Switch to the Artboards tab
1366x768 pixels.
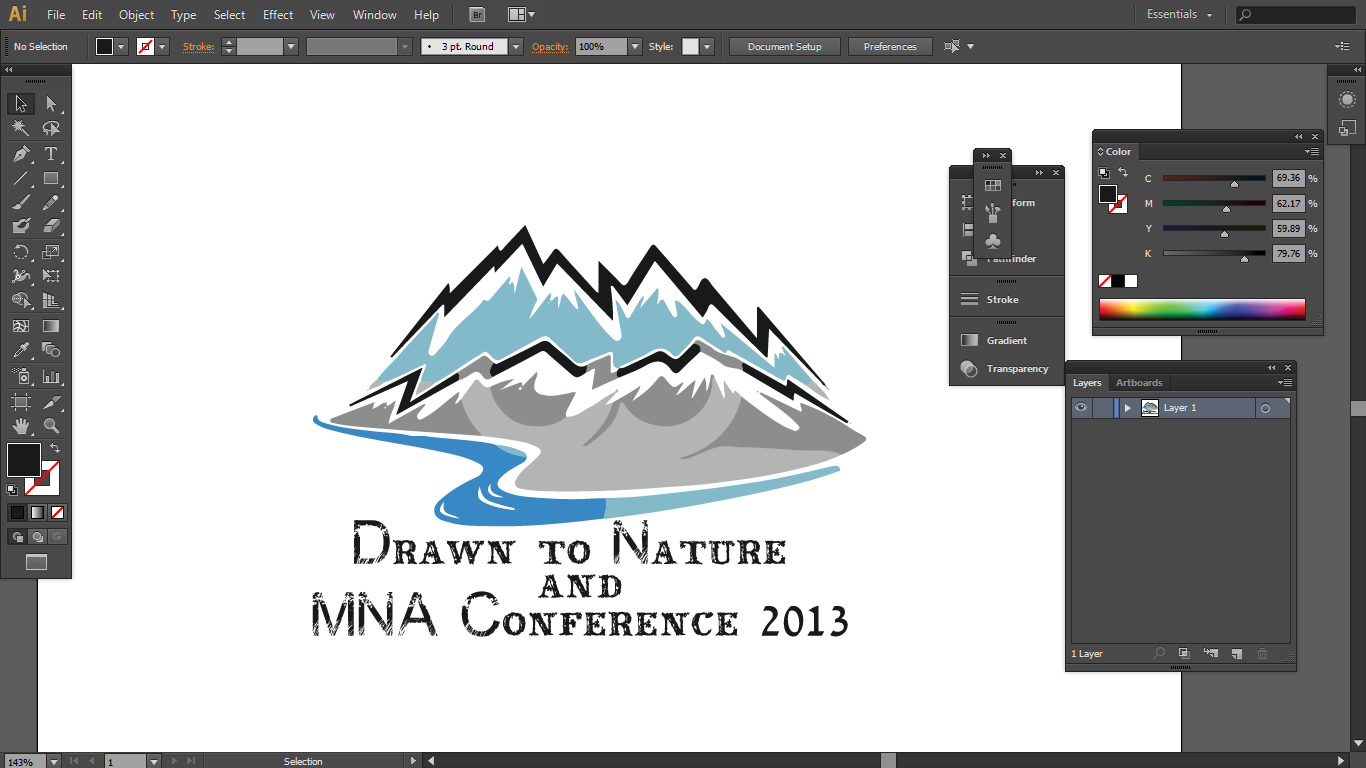[x=1139, y=383]
